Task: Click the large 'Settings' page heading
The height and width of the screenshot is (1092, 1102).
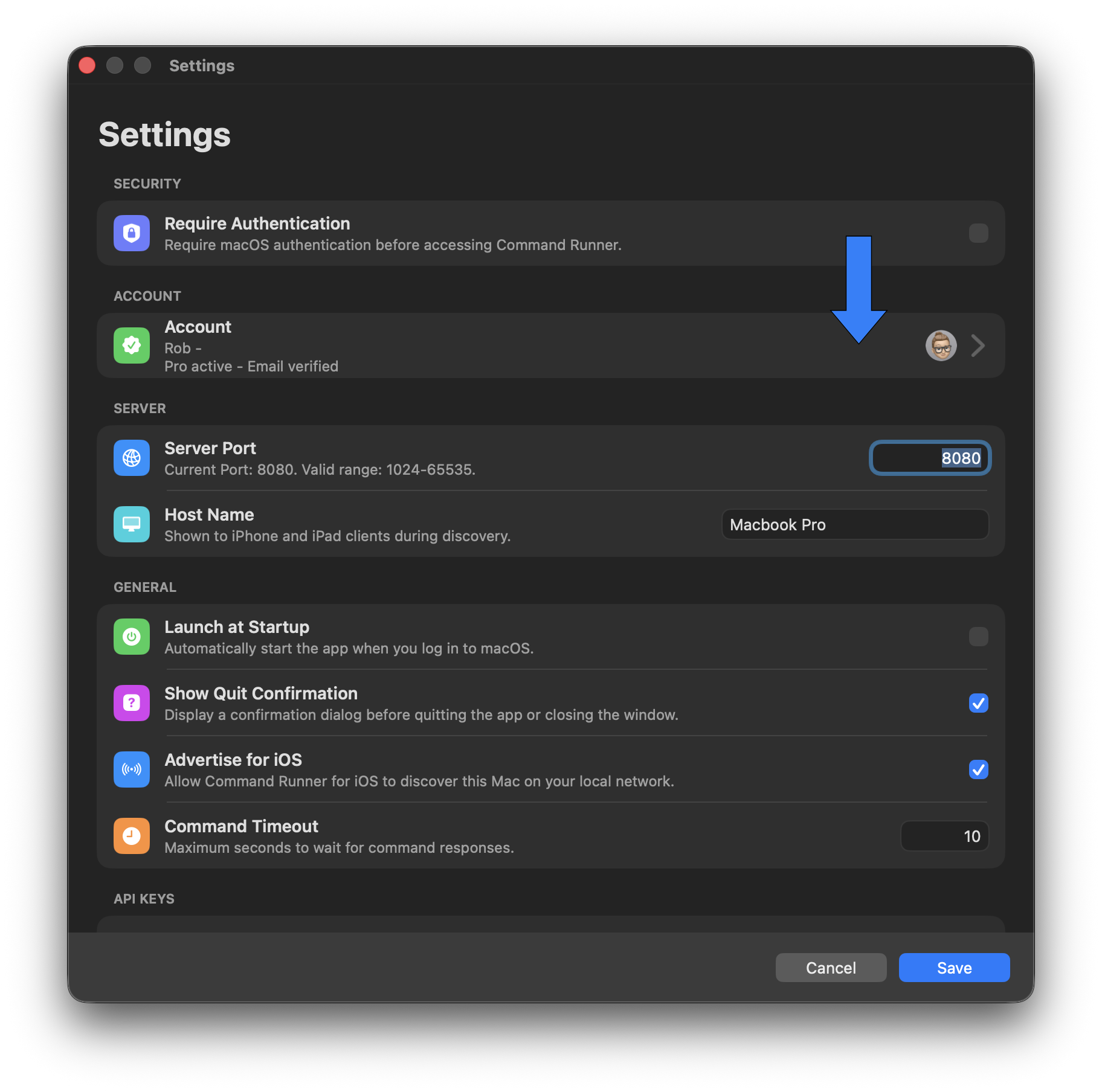Action: (x=164, y=134)
